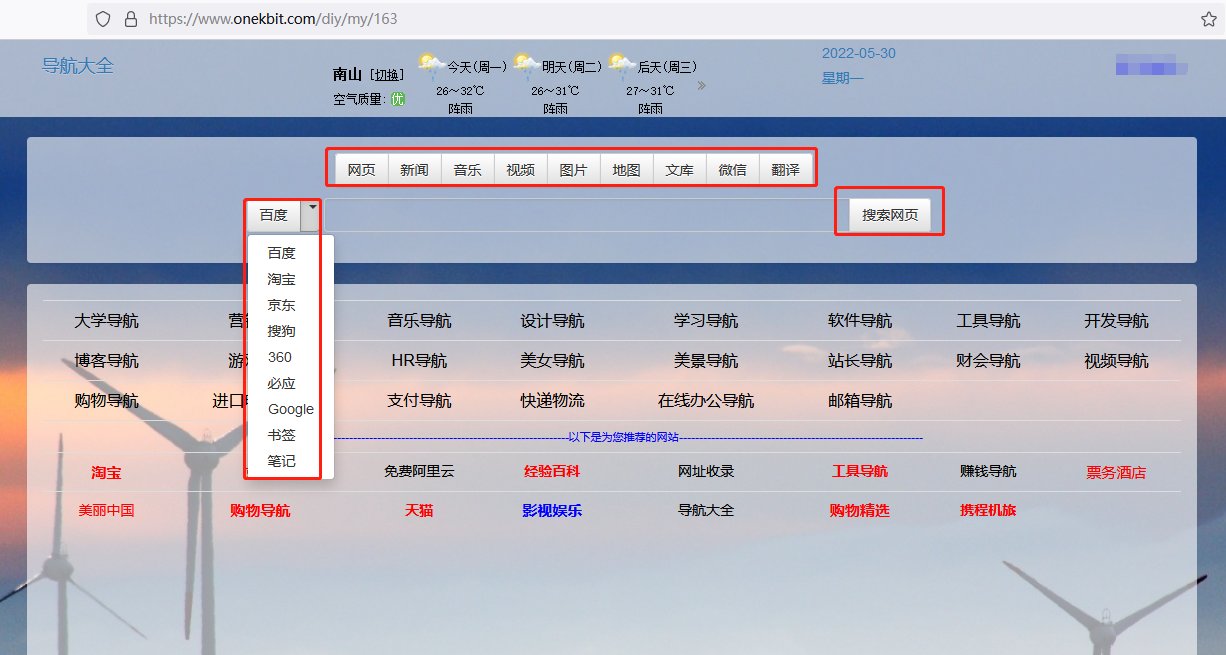Select Google from the engine dropdown list

[x=289, y=409]
